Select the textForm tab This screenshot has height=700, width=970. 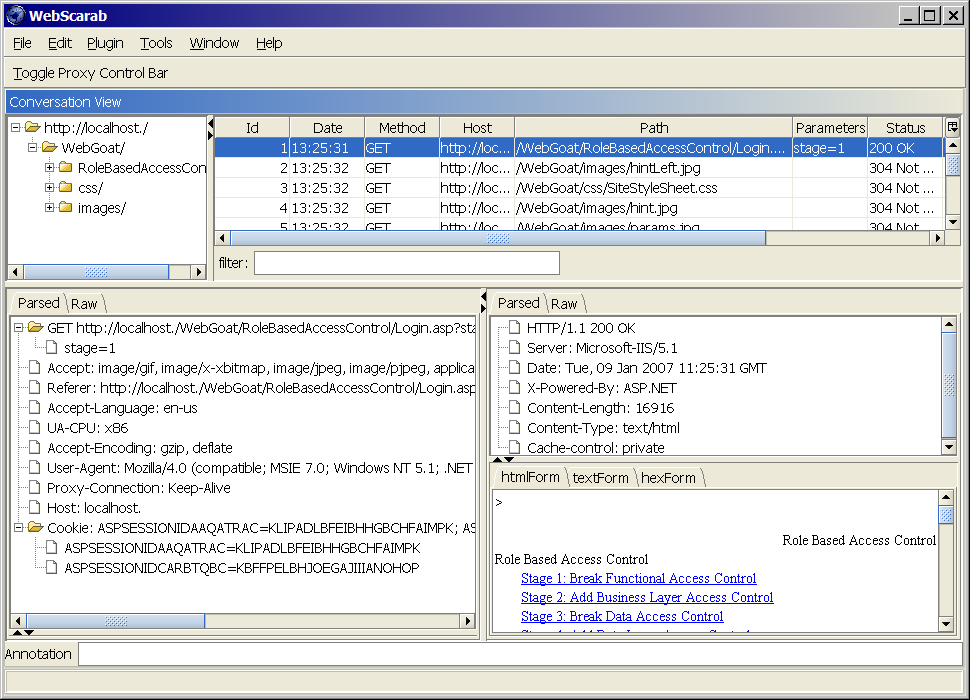600,478
